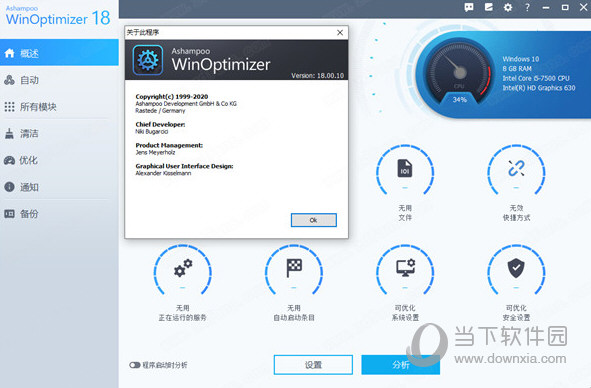591x388 pixels.
Task: Click the gauge icon beside 优化
Action: click(x=9, y=160)
